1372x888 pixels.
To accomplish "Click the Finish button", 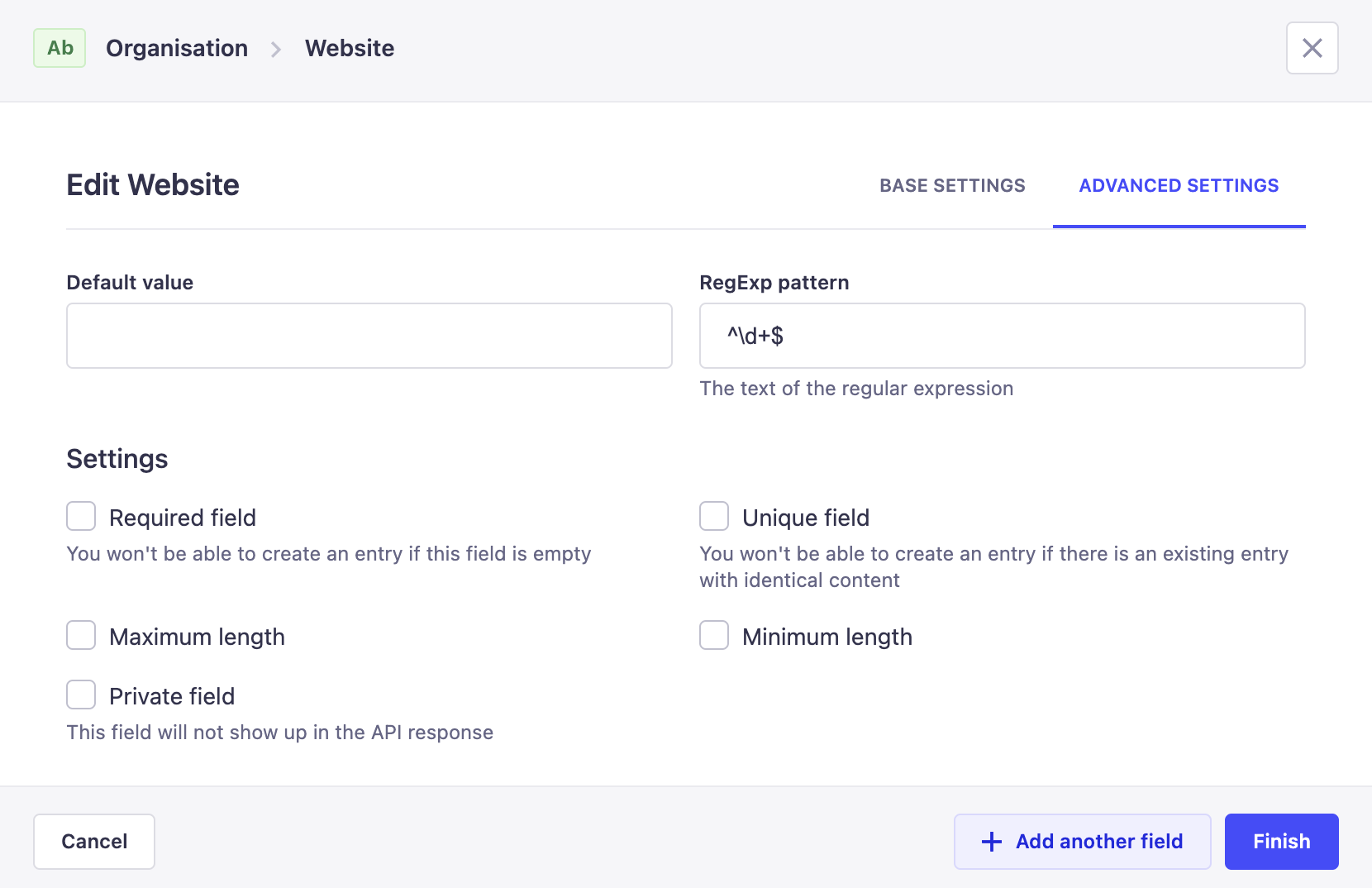I will (1281, 841).
